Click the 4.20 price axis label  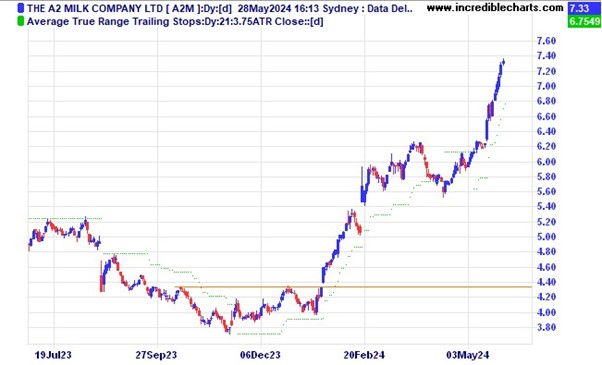(546, 297)
